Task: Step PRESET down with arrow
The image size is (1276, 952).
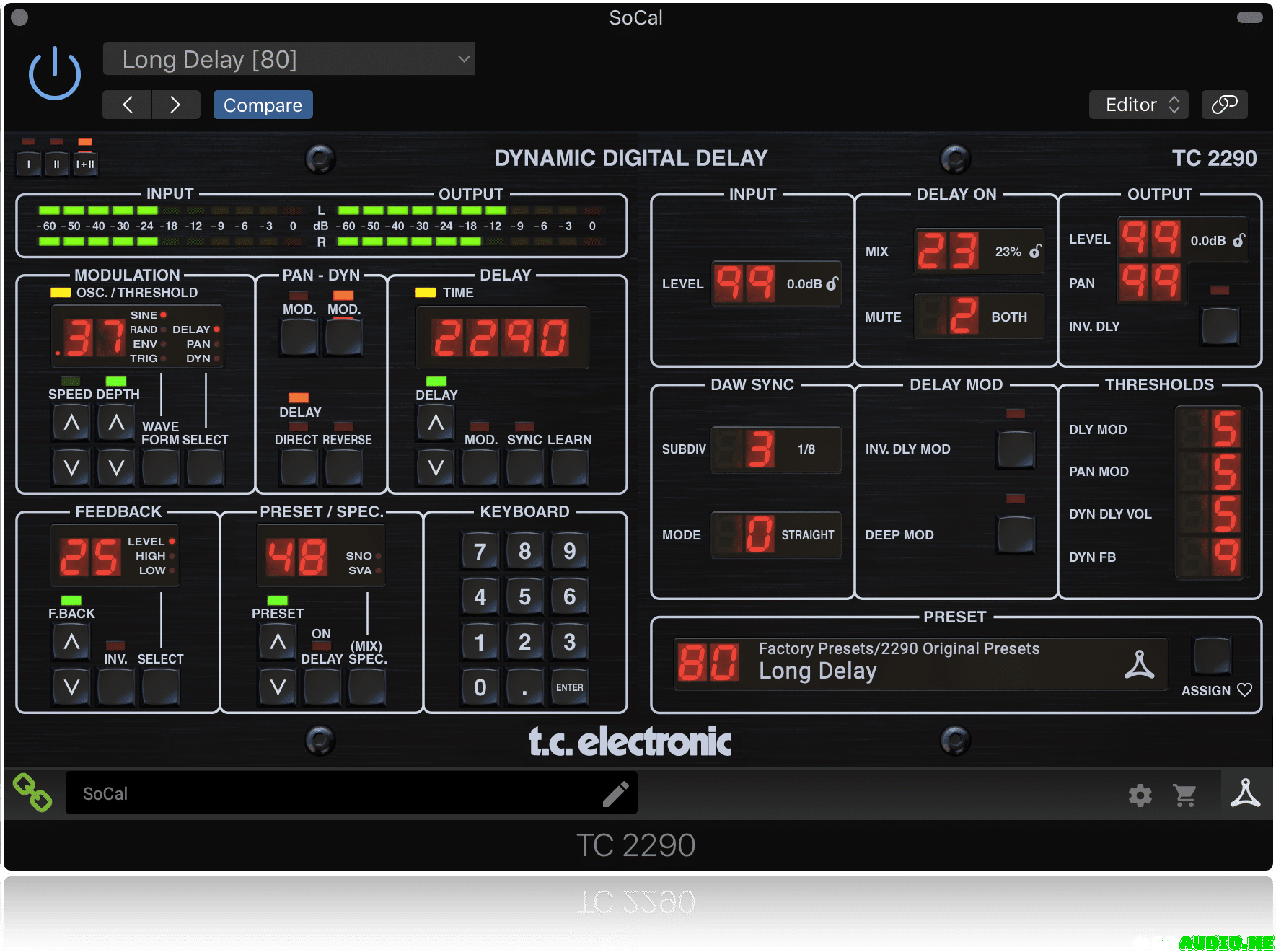Action: 278,687
